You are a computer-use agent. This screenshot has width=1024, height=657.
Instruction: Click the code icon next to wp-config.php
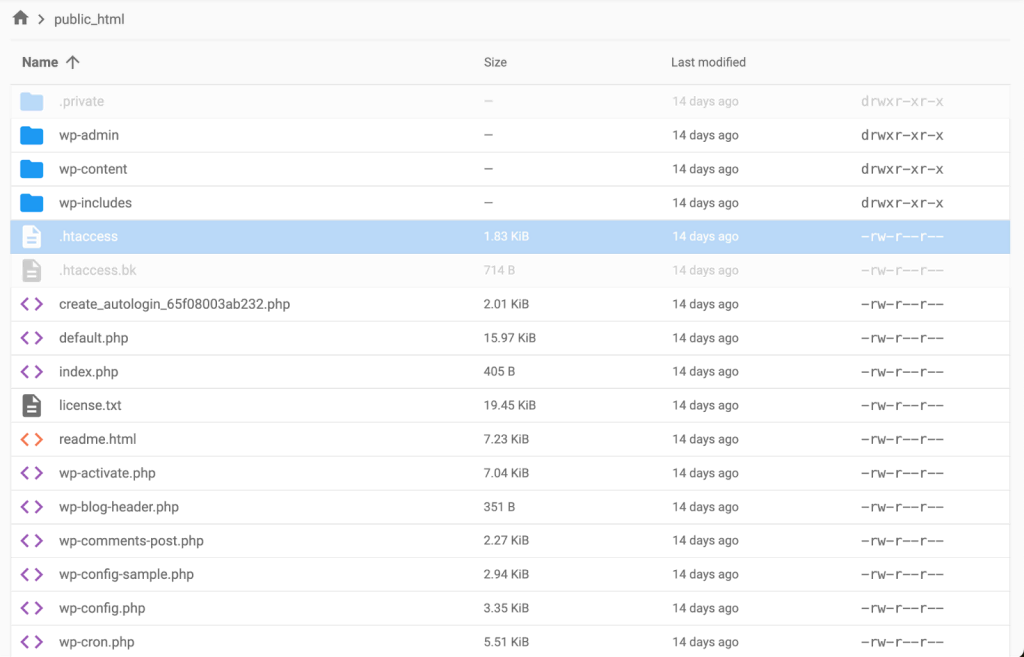[x=31, y=607]
